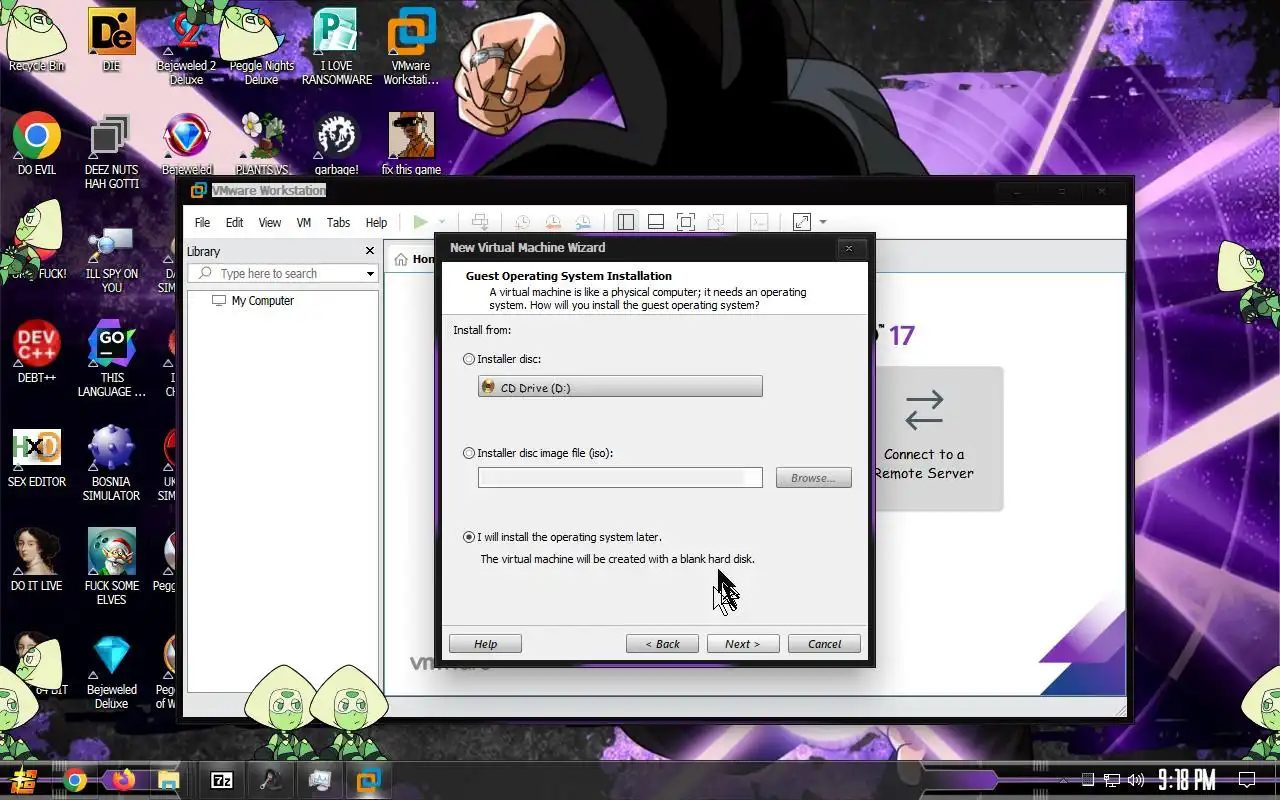Image resolution: width=1280 pixels, height=800 pixels.
Task: Click the Console view toolbar icon
Action: click(759, 222)
